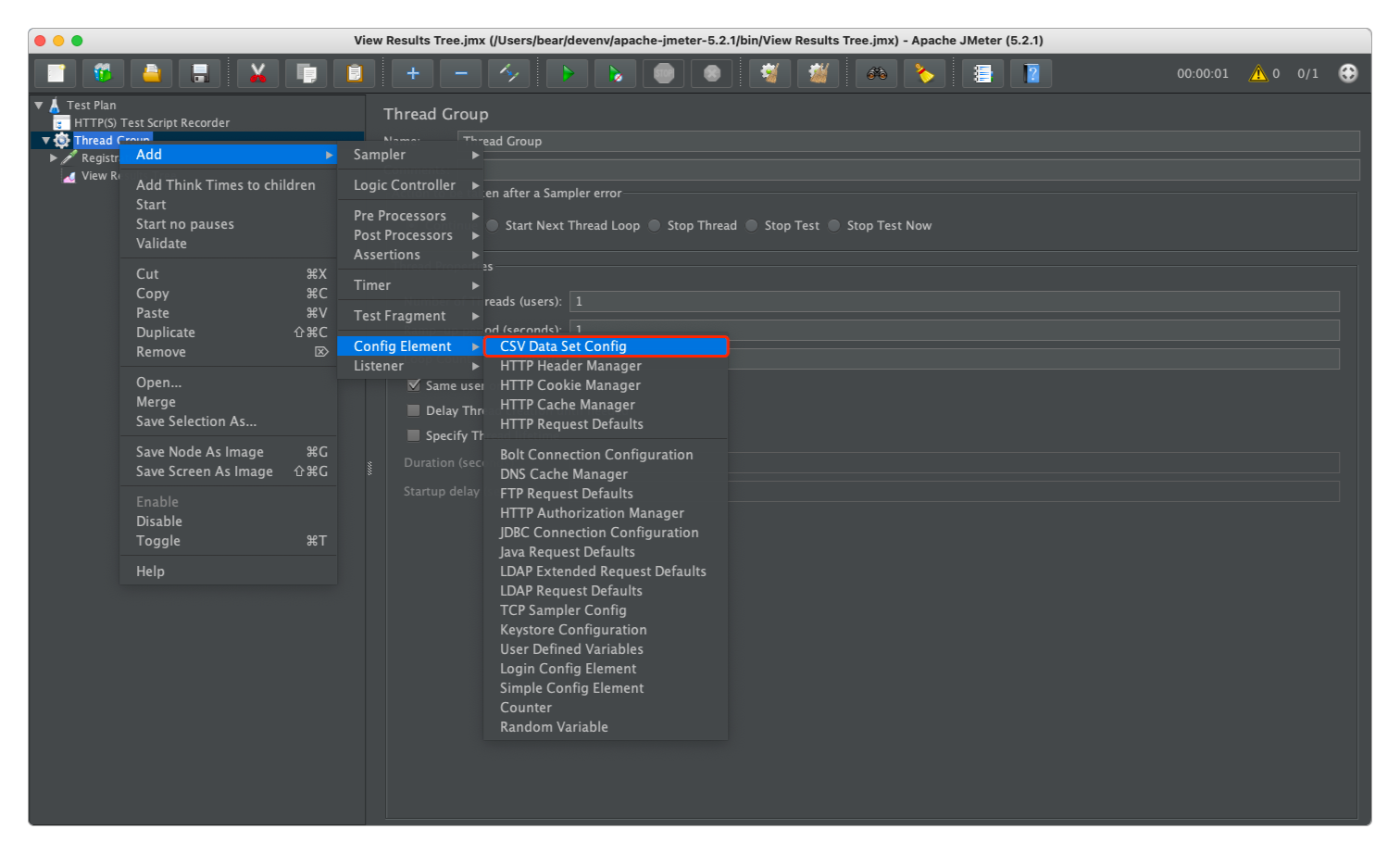This screenshot has height=854, width=1400.
Task: Click the Number of Threads (users) field
Action: 955,301
